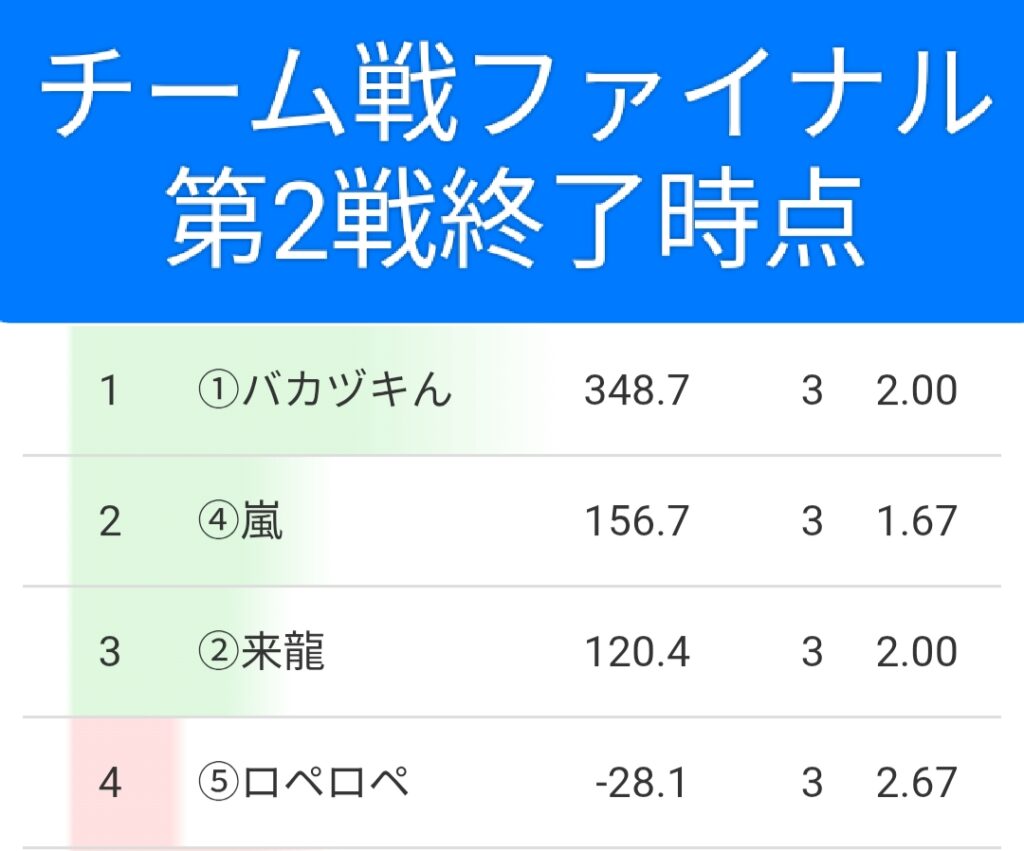Click the rank 4 cell highlighted red
1024x851 pixels.
110,783
